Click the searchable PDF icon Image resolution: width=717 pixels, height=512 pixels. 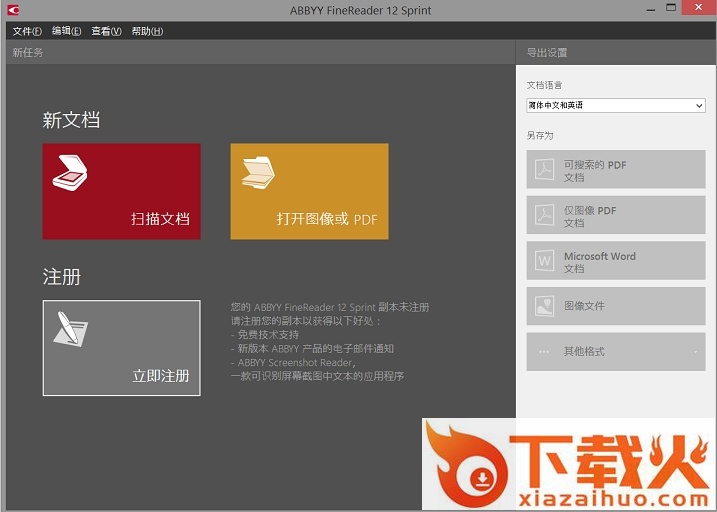(544, 170)
